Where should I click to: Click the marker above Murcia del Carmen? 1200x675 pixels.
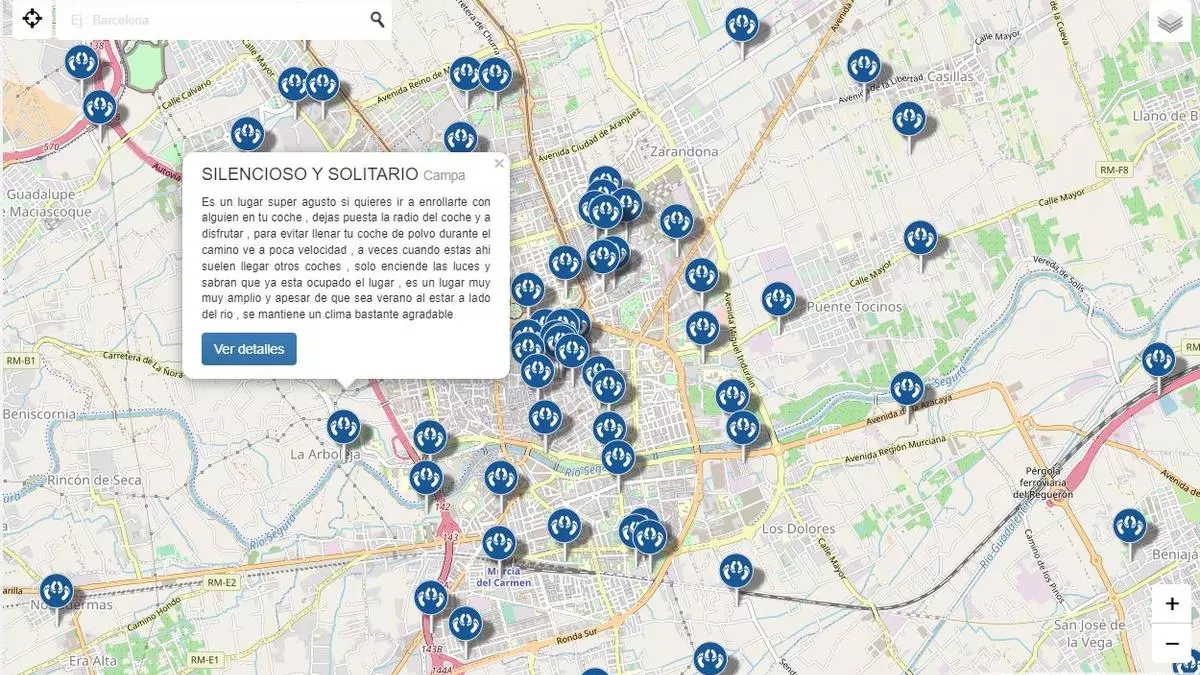tap(499, 543)
